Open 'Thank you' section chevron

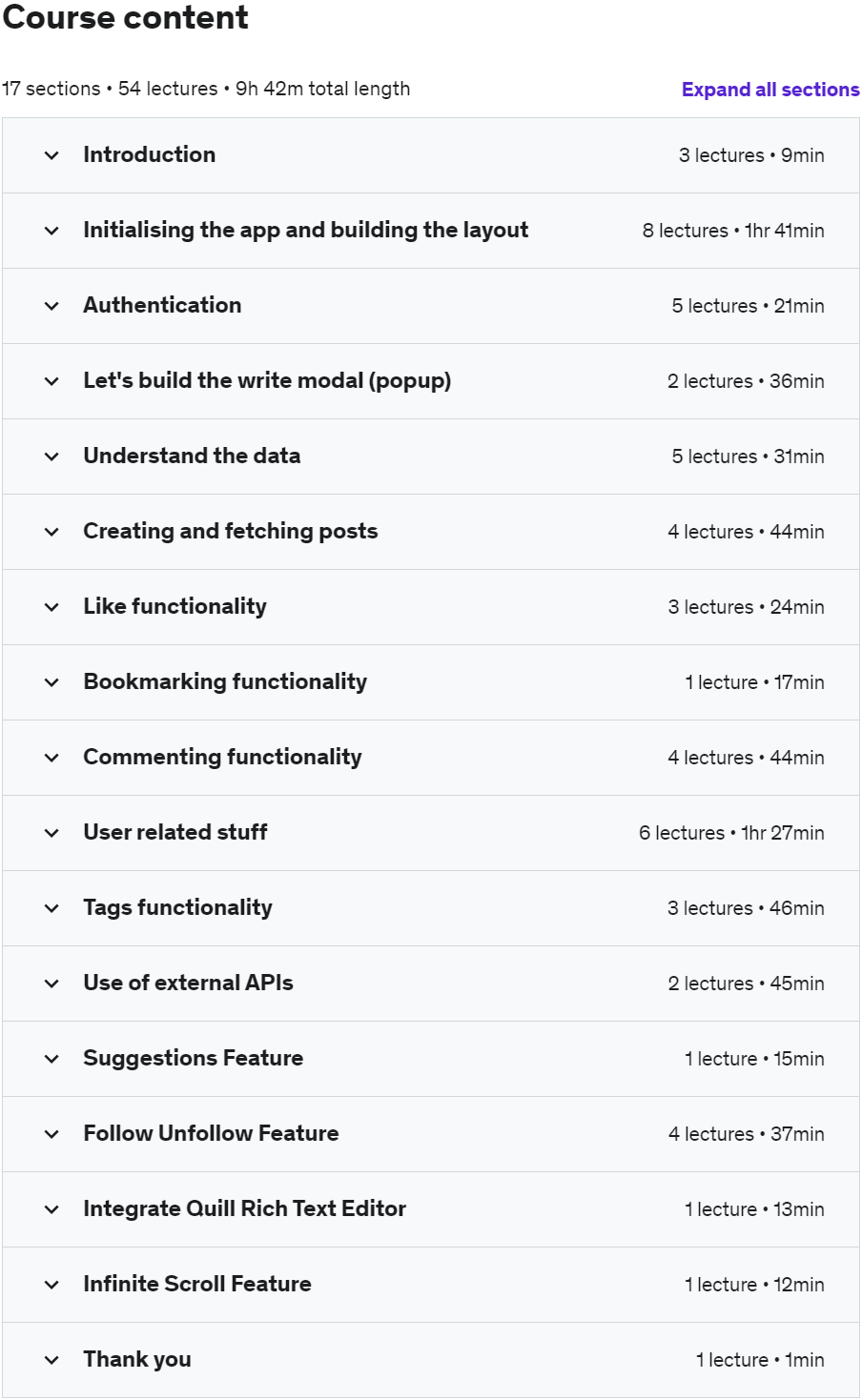coord(51,1360)
